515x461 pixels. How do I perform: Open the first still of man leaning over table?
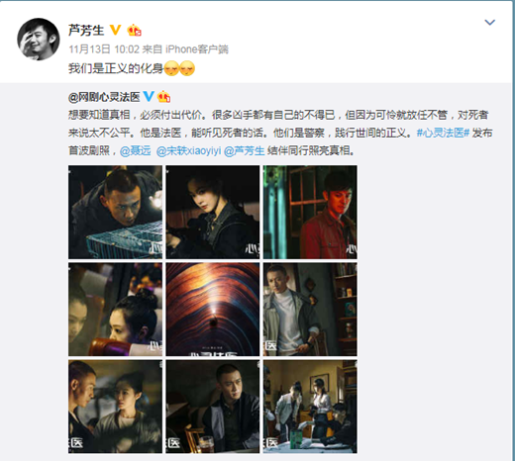(x=115, y=212)
